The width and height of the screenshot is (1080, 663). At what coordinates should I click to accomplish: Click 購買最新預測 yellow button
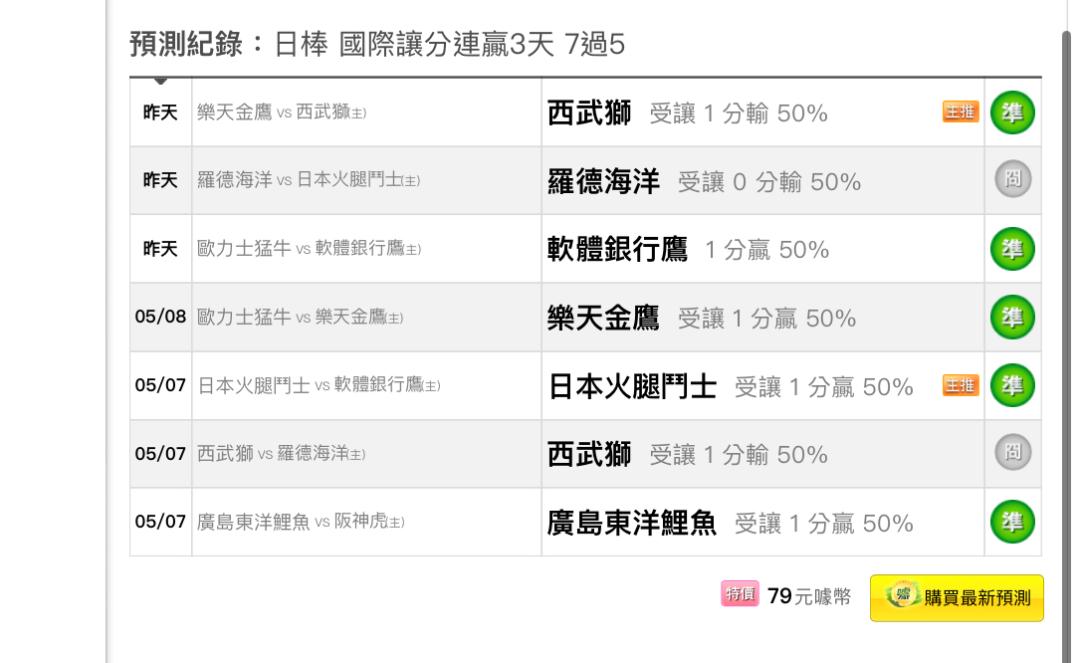click(x=957, y=598)
